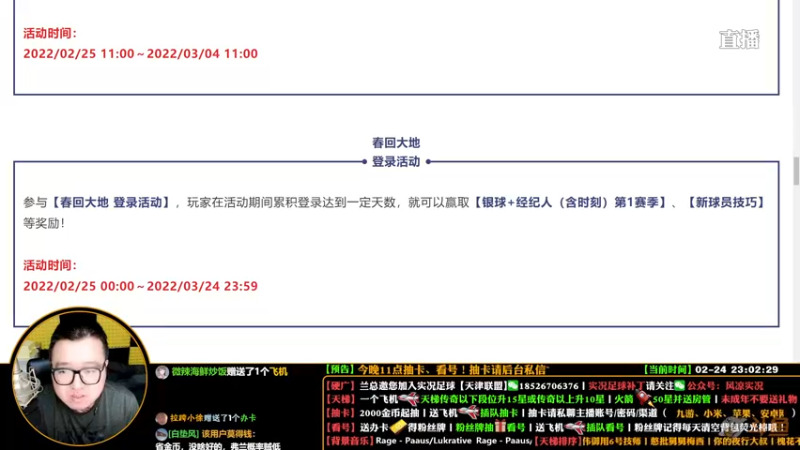Click the 等奖励! text line

pos(44,223)
